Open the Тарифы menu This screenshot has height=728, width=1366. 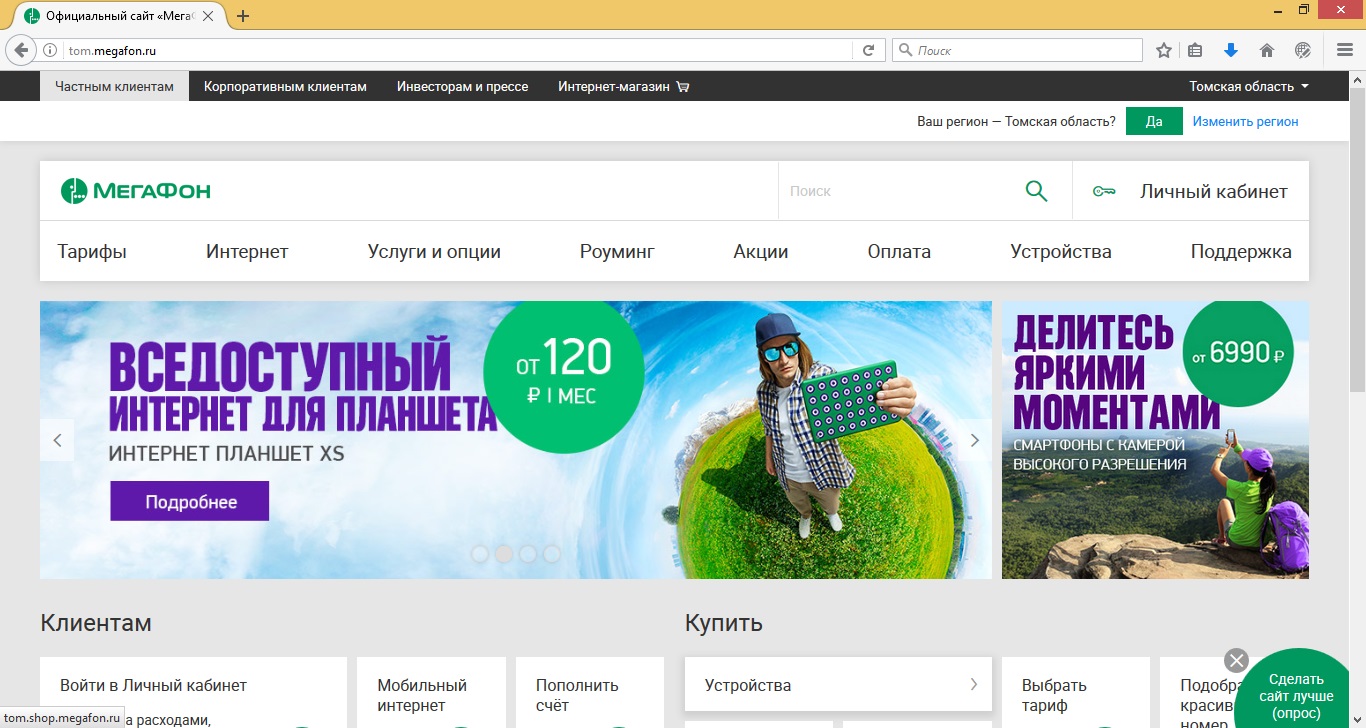point(92,251)
